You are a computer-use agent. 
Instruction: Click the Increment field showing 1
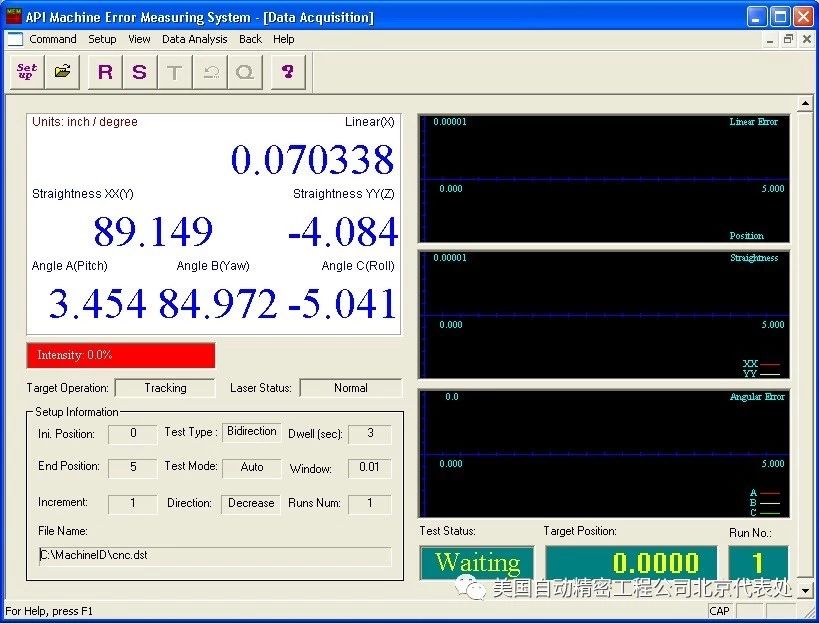(133, 503)
